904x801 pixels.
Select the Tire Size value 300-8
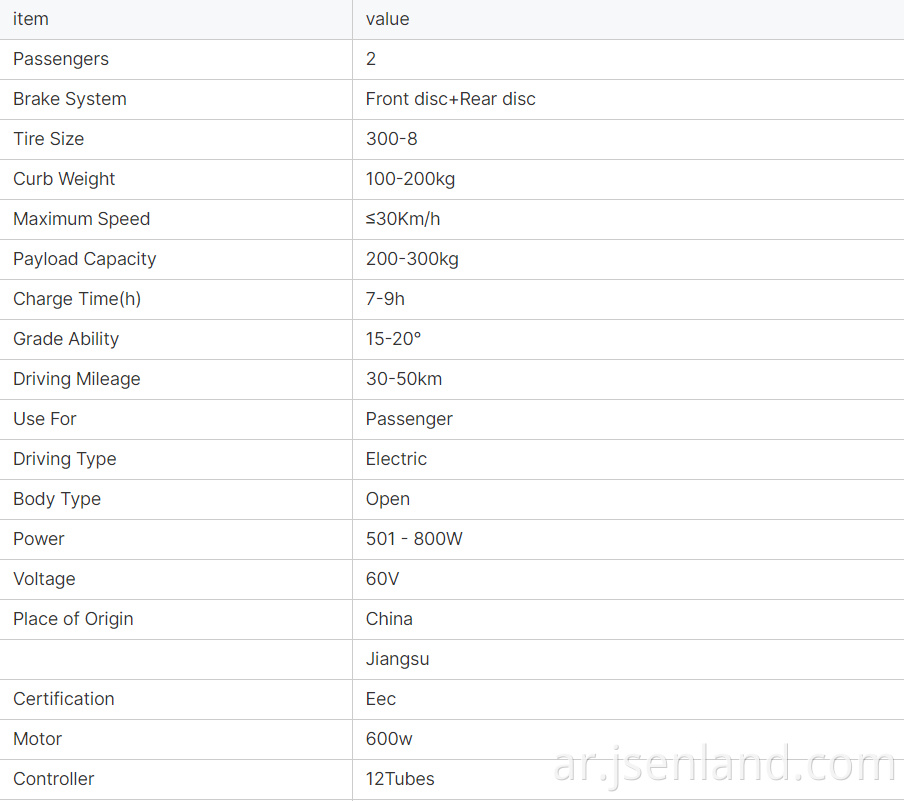tap(391, 139)
